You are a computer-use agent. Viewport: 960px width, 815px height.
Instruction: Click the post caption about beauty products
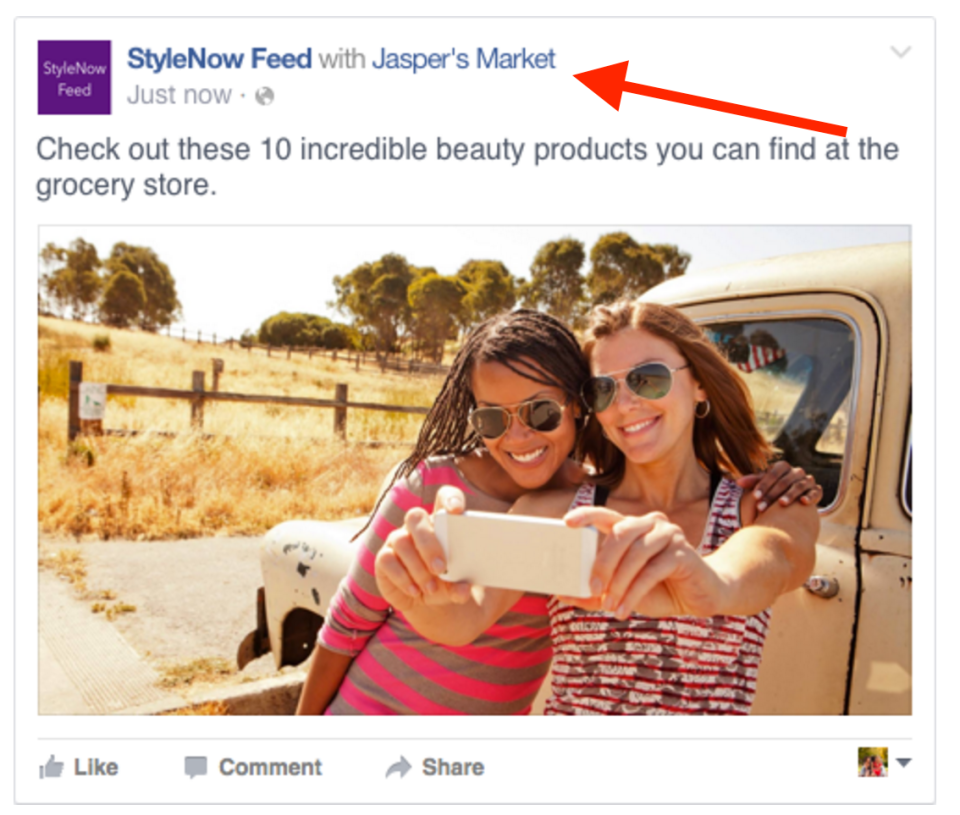pos(467,167)
